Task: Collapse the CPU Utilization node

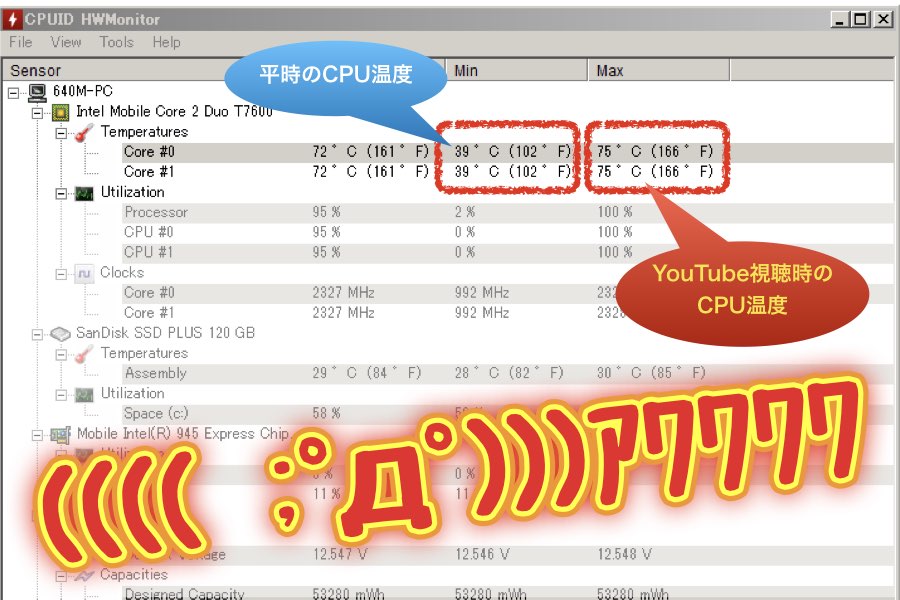Action: coord(61,193)
